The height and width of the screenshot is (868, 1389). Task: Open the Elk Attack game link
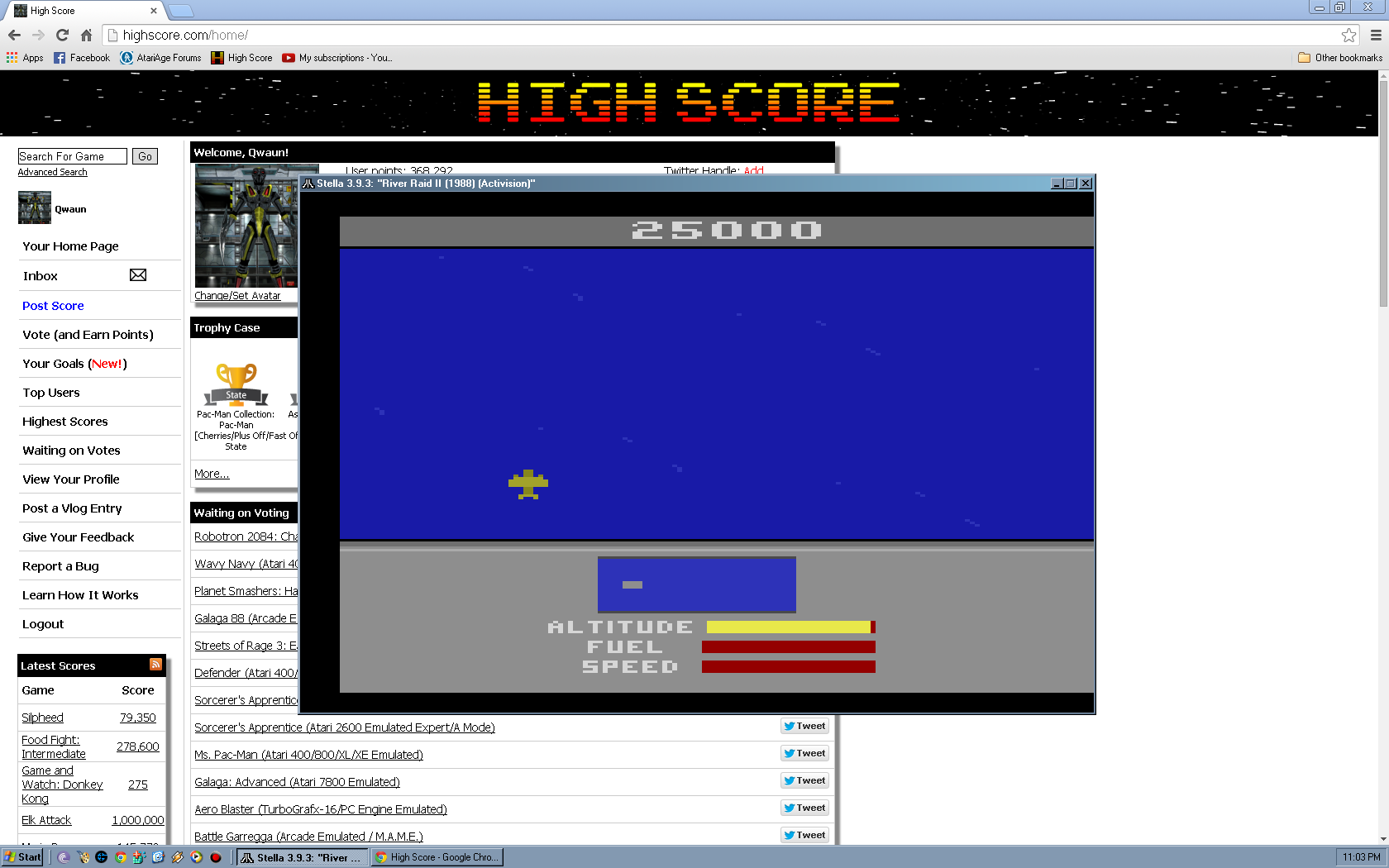[46, 820]
